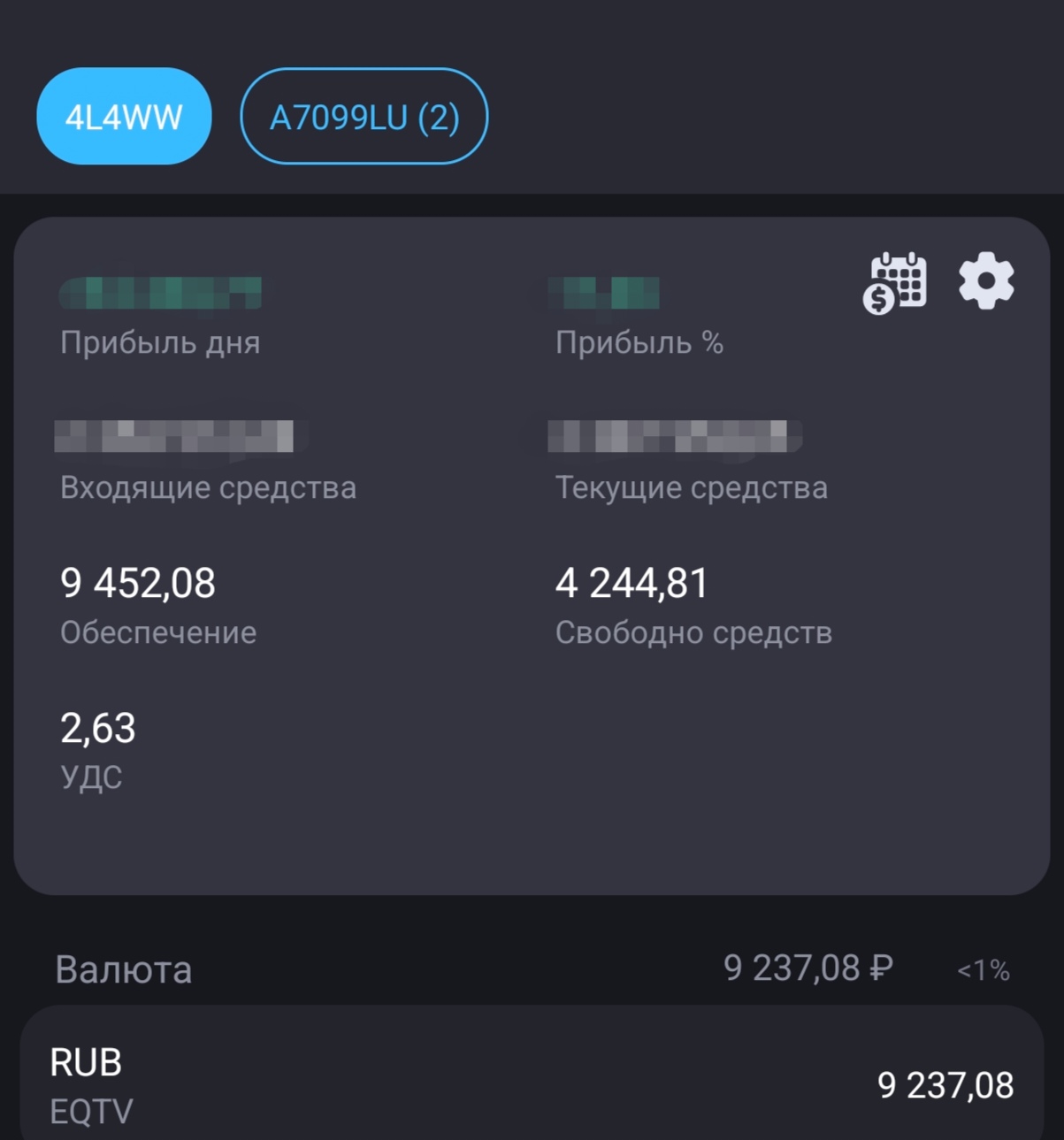Image resolution: width=1064 pixels, height=1140 pixels.
Task: Open the payments calendar icon
Action: (894, 283)
